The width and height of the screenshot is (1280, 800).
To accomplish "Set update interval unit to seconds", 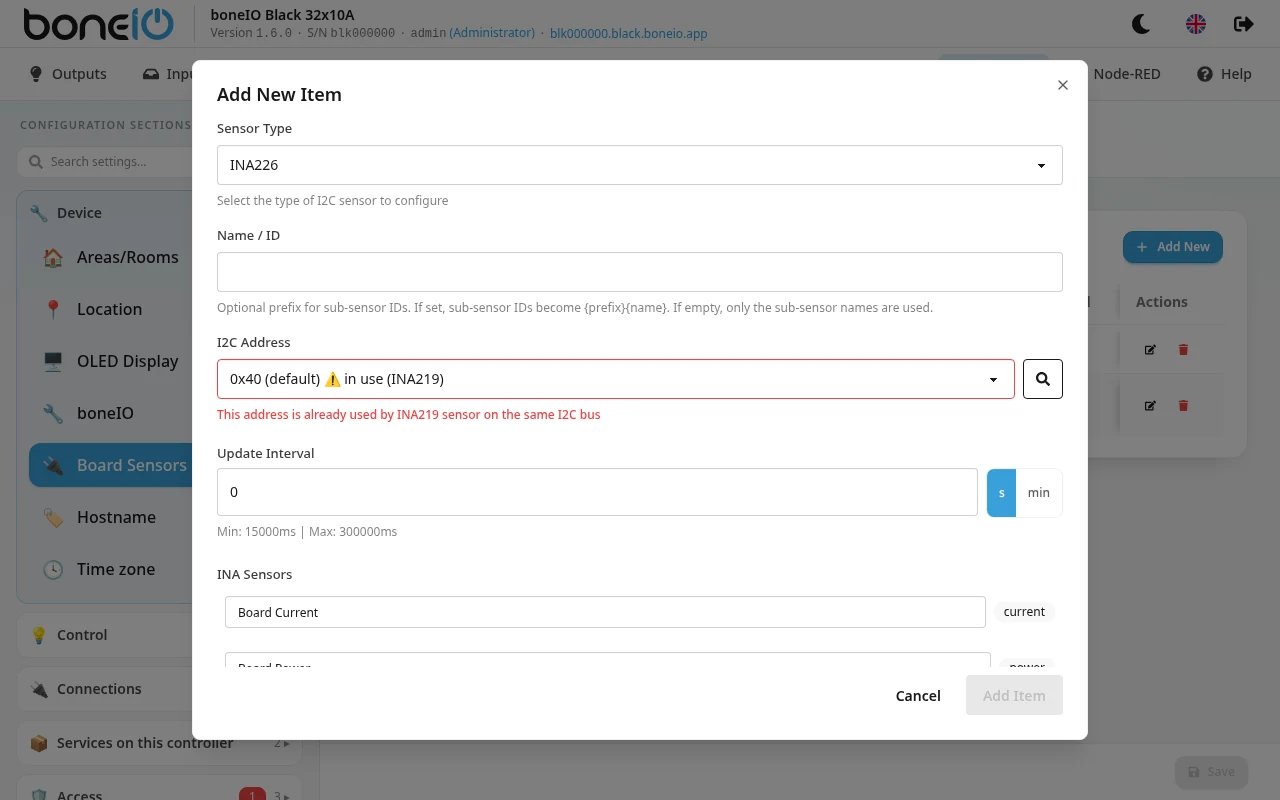I will point(1001,492).
